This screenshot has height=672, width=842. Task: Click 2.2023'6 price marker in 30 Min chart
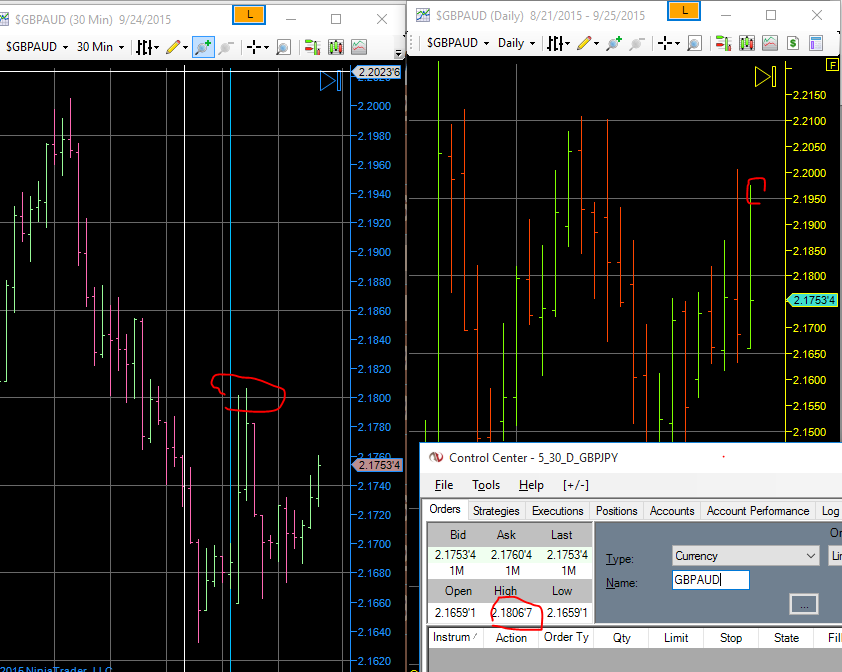point(376,72)
